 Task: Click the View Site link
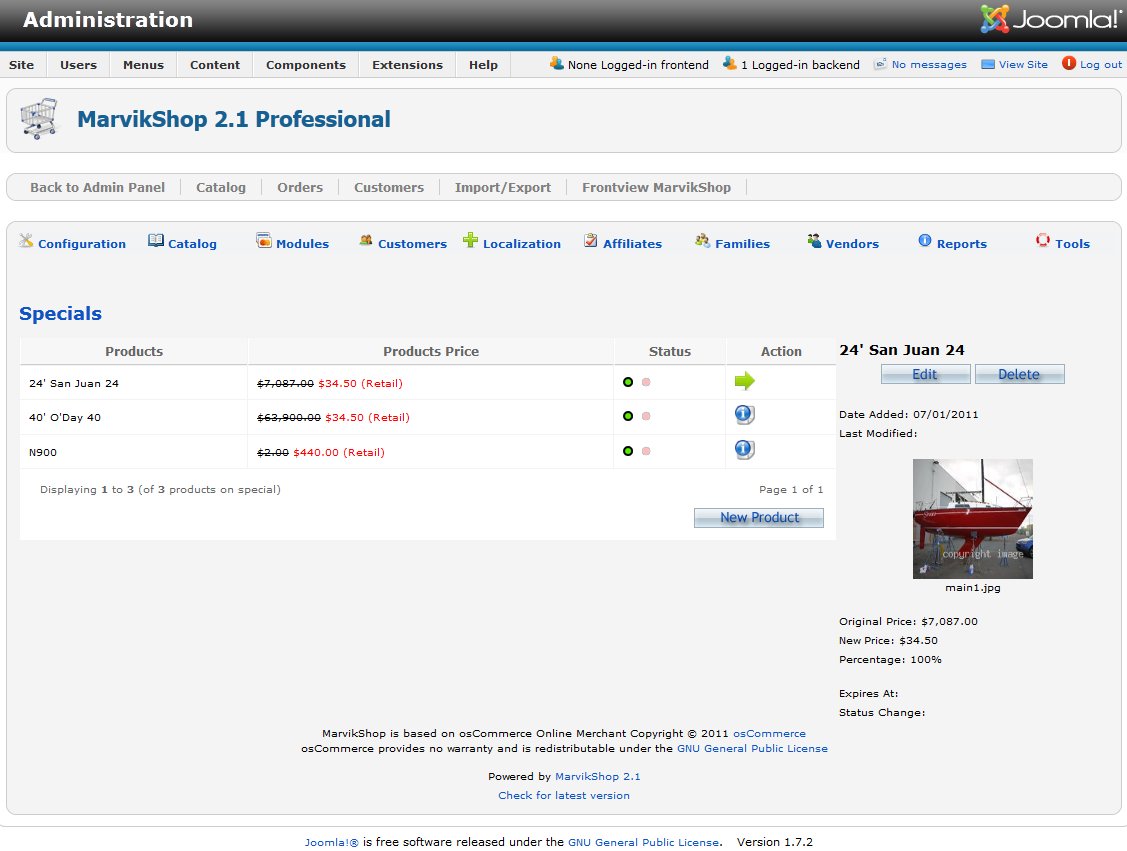point(1024,65)
